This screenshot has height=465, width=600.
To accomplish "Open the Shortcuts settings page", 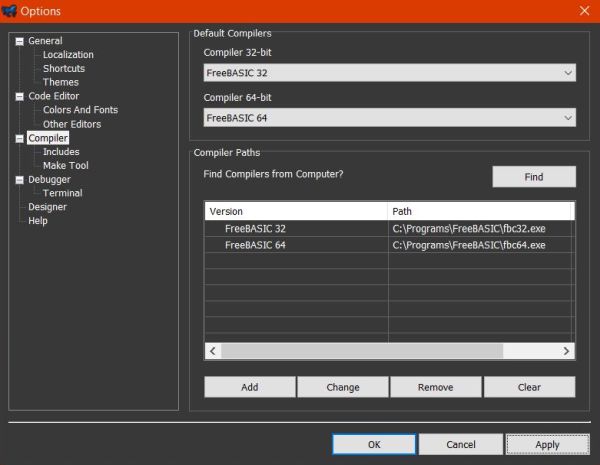I will (64, 69).
